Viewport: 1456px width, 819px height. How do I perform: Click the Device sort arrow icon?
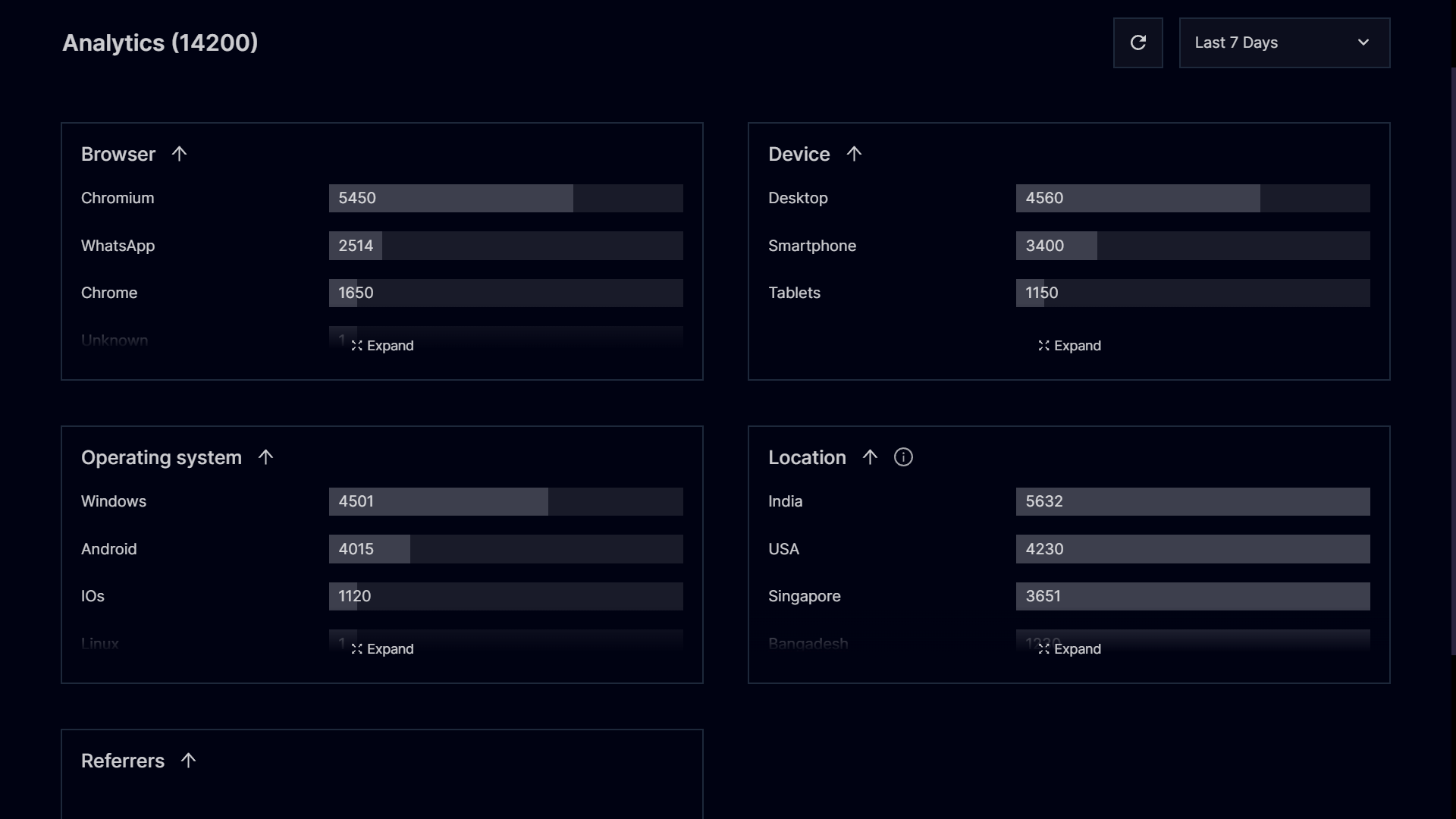coord(854,154)
